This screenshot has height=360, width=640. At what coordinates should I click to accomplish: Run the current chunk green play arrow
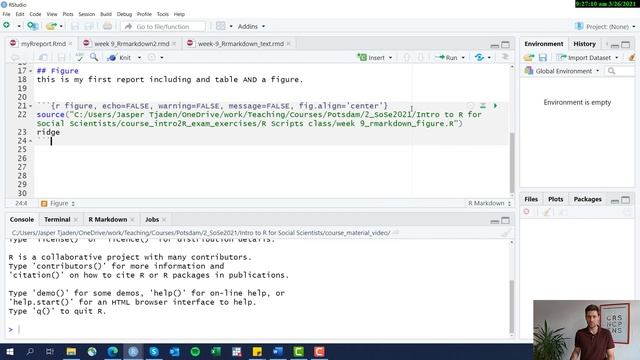[495, 106]
